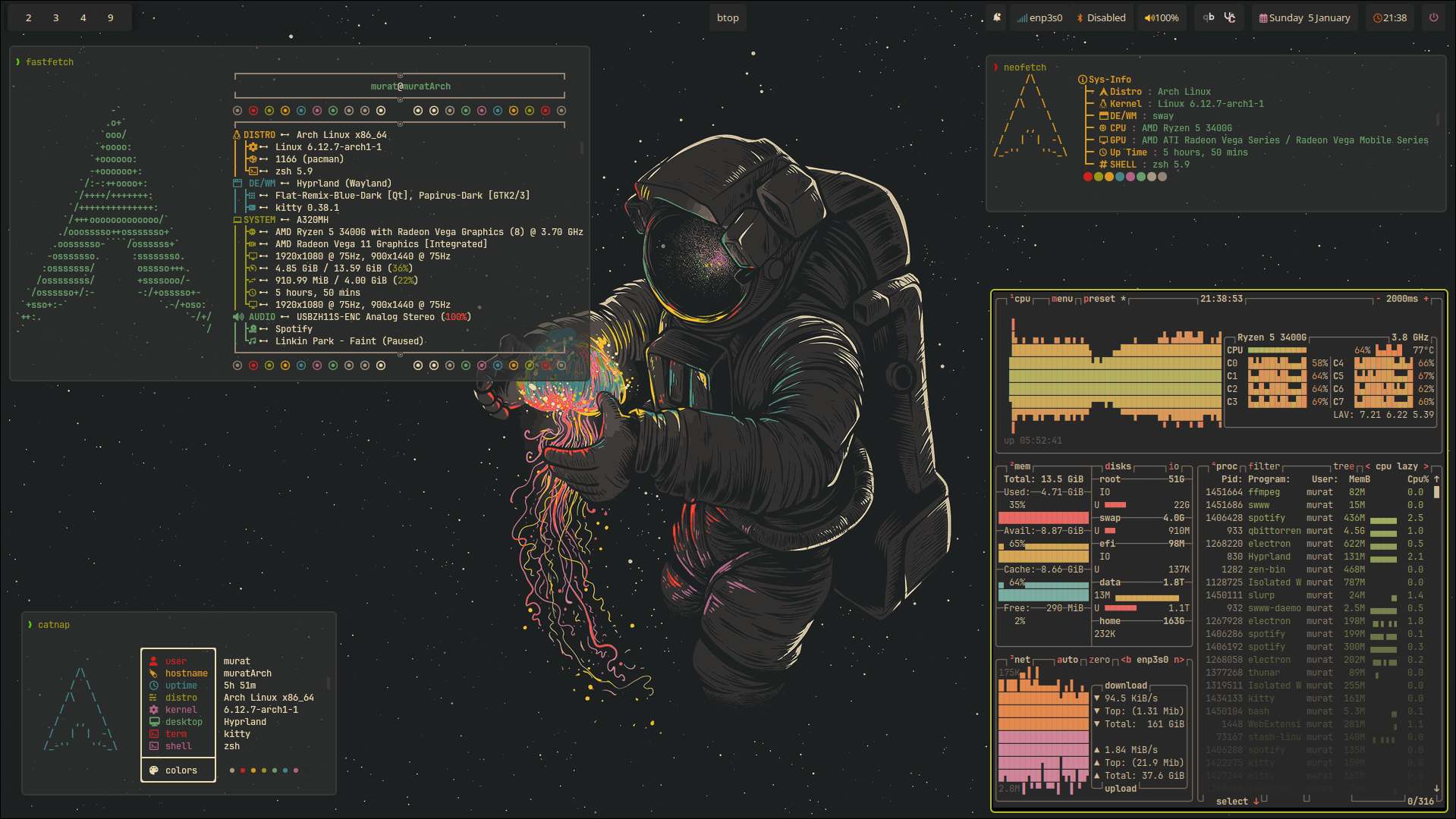
Task: Click the down arrow at proc list bottom
Action: (x=1436, y=789)
